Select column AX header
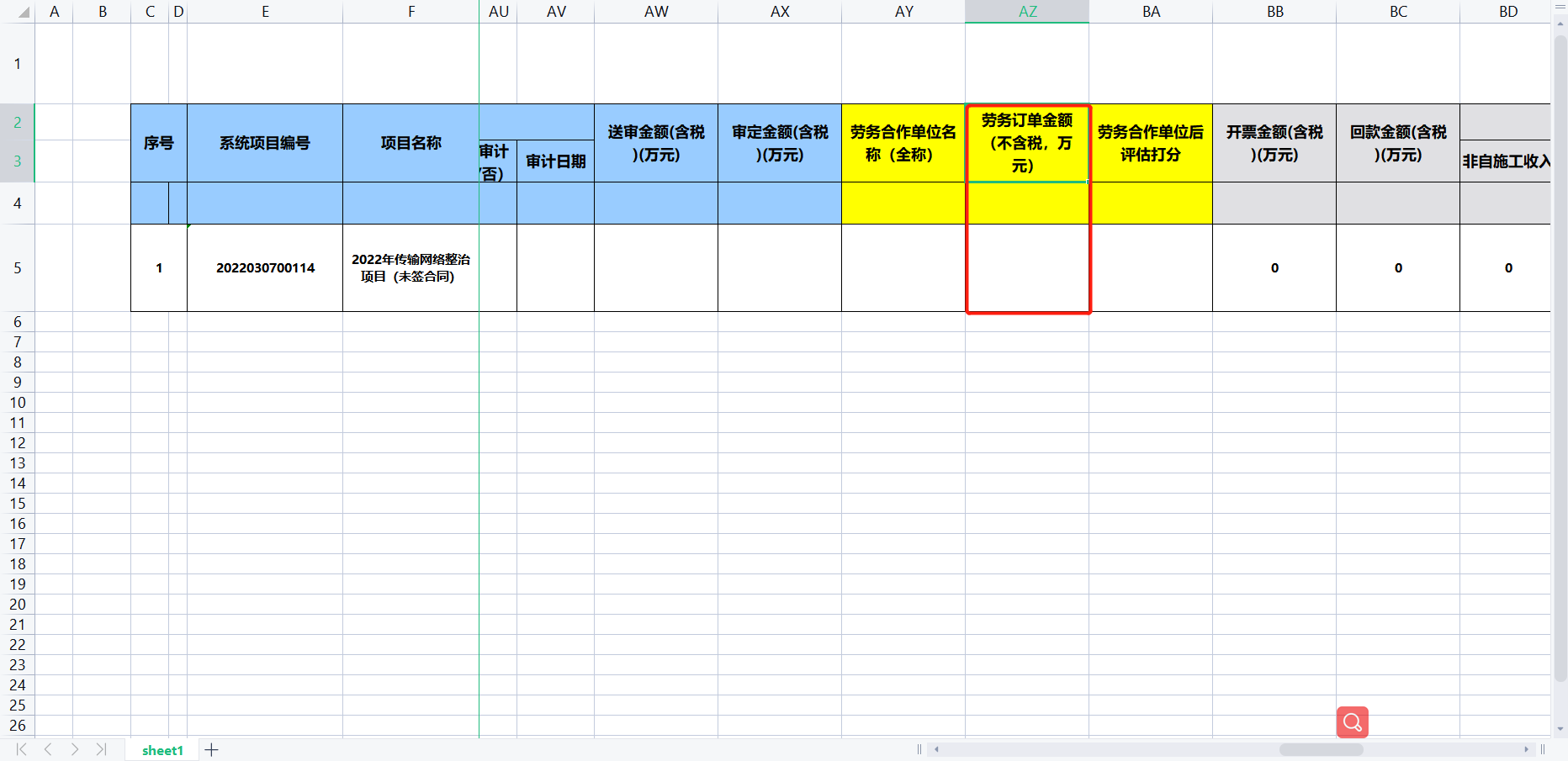 click(780, 12)
